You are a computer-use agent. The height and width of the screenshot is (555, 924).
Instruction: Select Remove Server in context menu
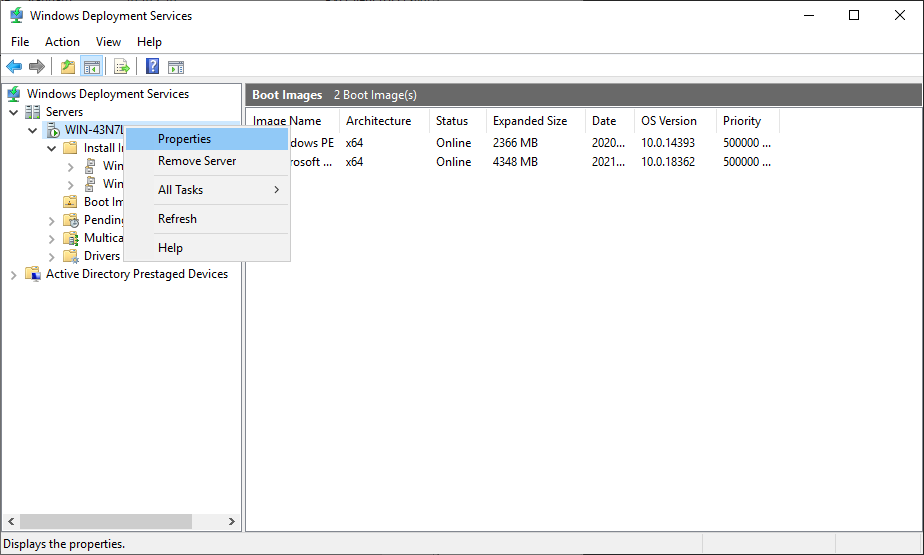click(x=207, y=161)
